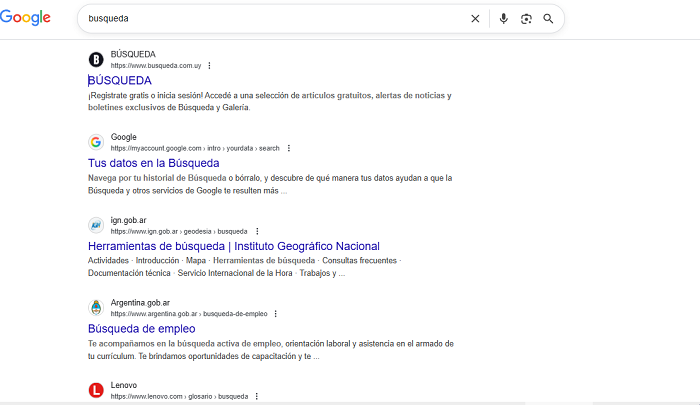The image size is (700, 405).
Task: Open more options for ign.gob.ar result
Action: coord(257,231)
